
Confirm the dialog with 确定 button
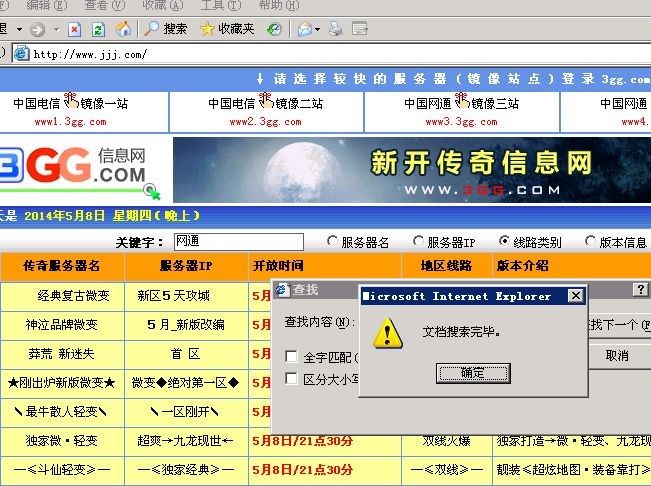tap(473, 373)
